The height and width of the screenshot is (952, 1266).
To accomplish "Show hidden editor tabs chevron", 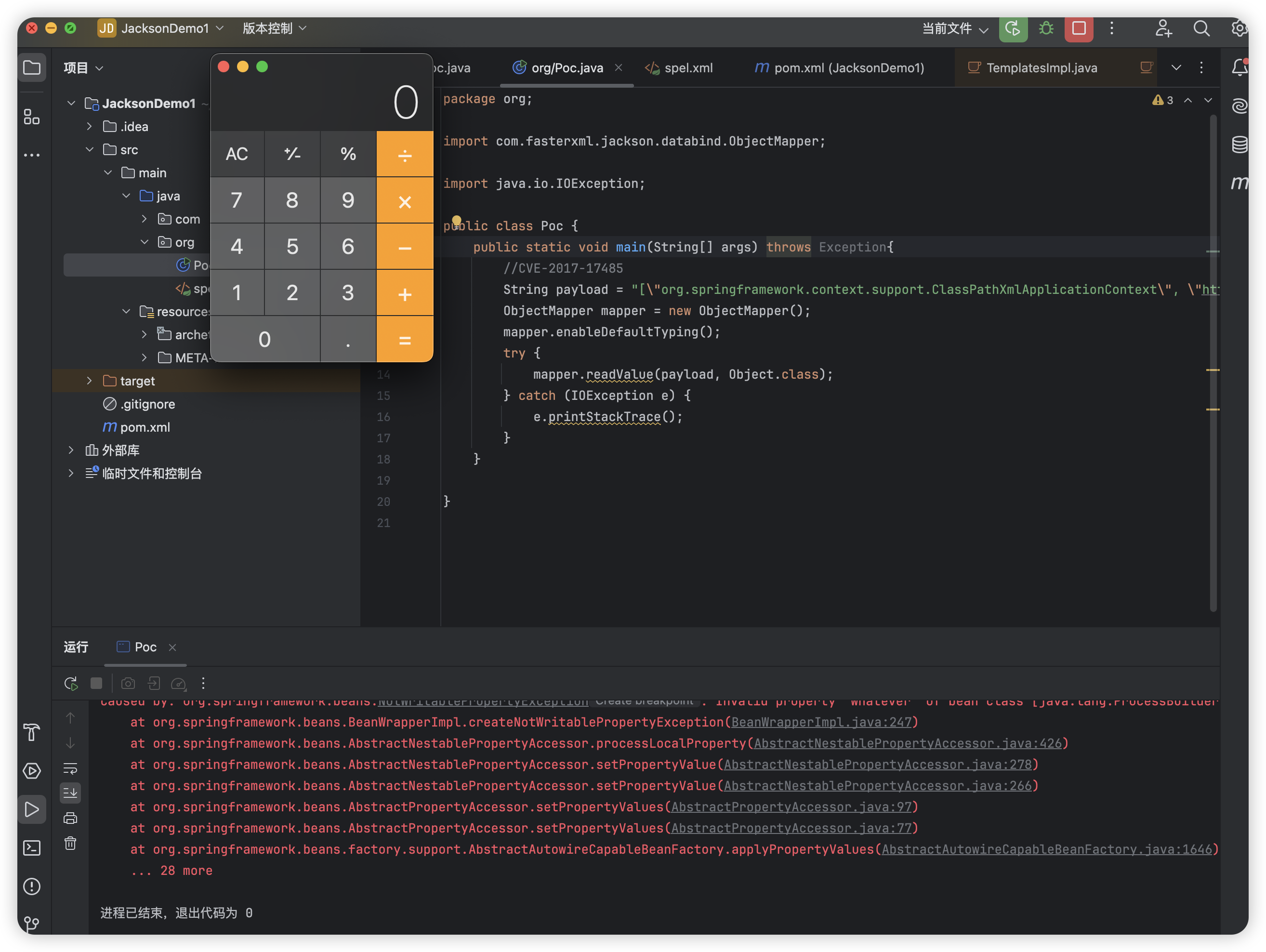I will click(x=1175, y=67).
